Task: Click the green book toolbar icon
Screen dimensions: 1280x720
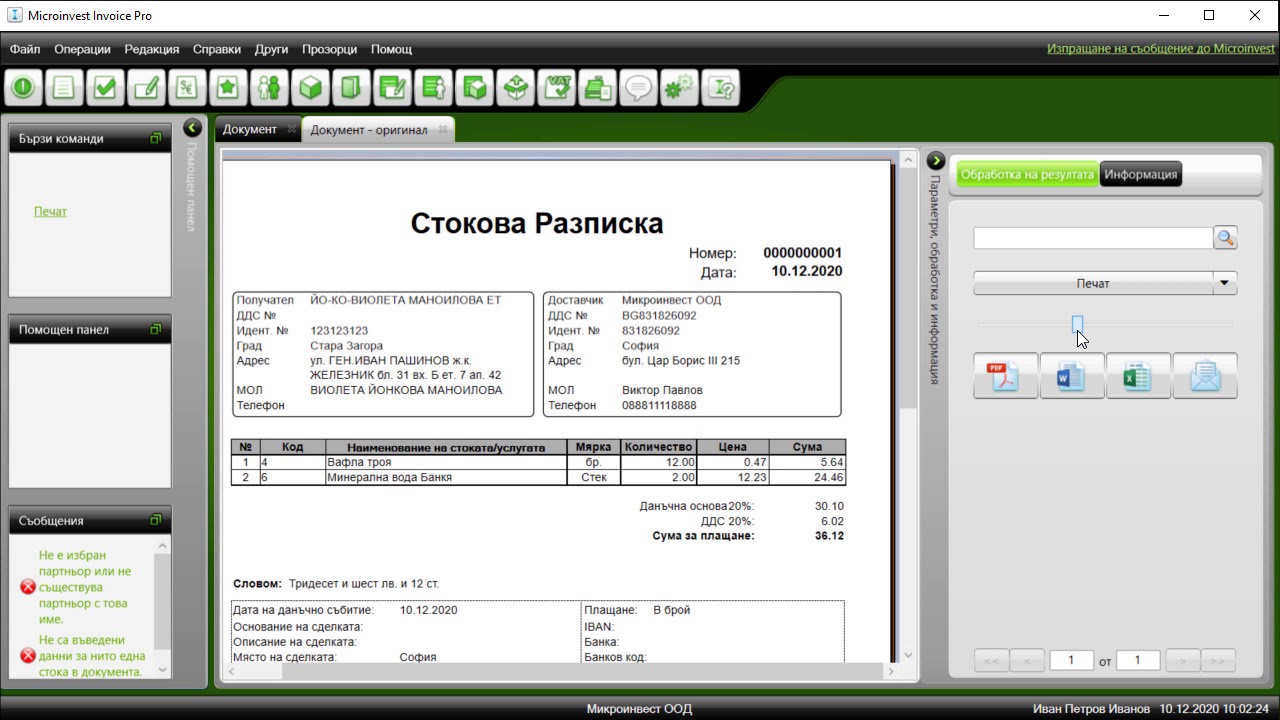Action: point(351,88)
